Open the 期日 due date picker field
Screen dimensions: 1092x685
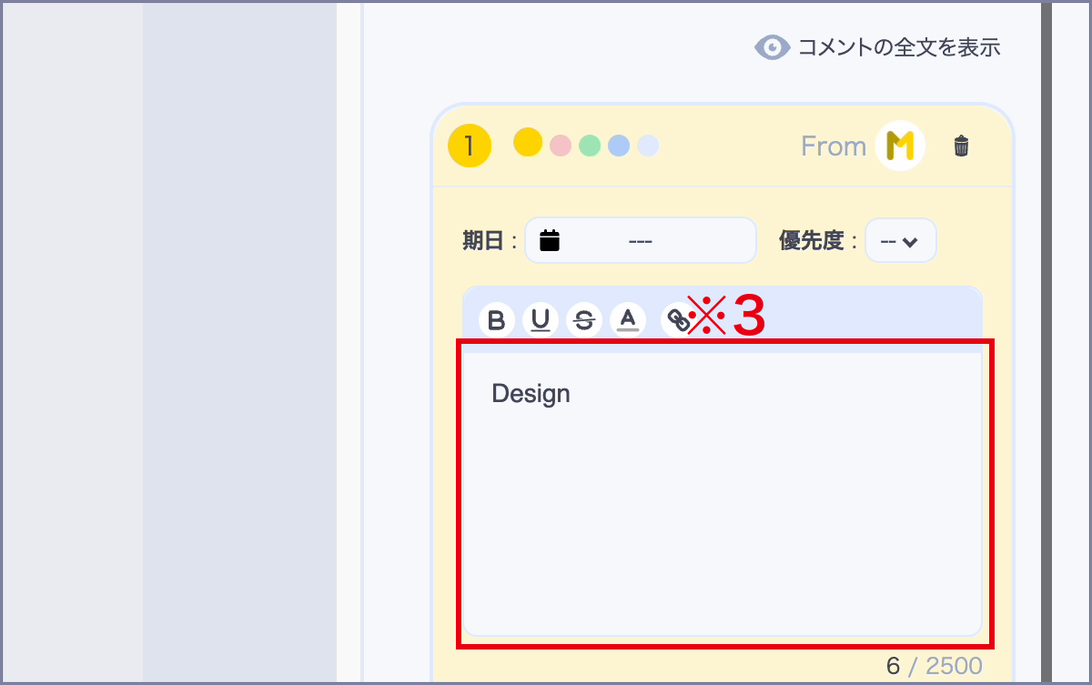[x=640, y=241]
